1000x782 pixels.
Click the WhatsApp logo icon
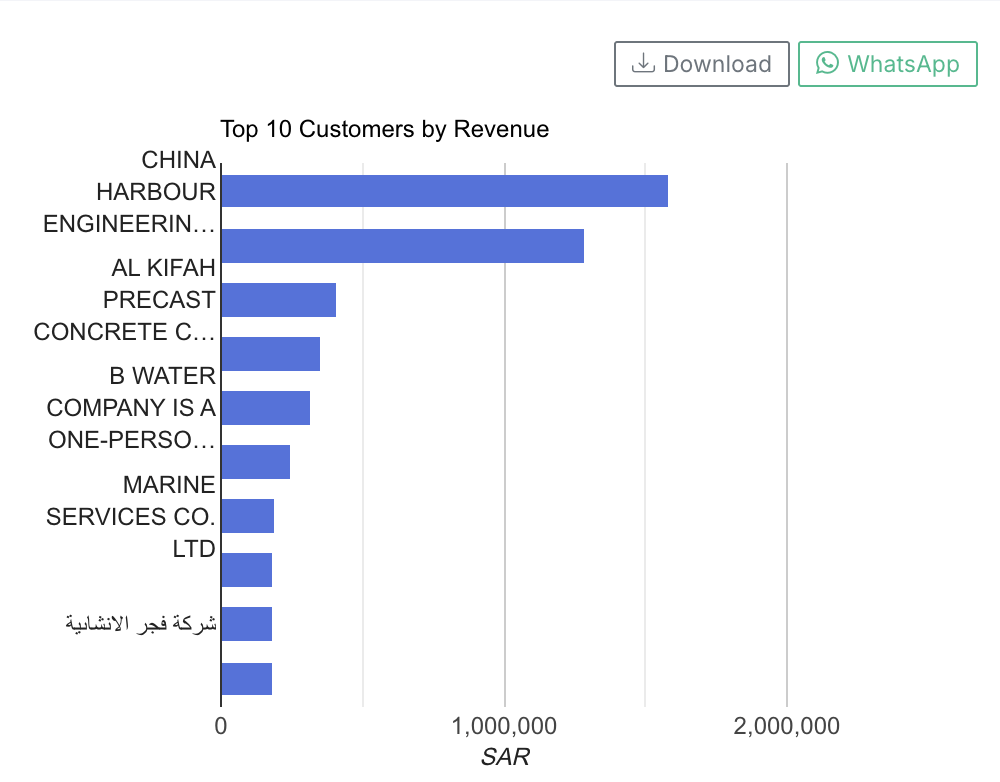point(827,63)
